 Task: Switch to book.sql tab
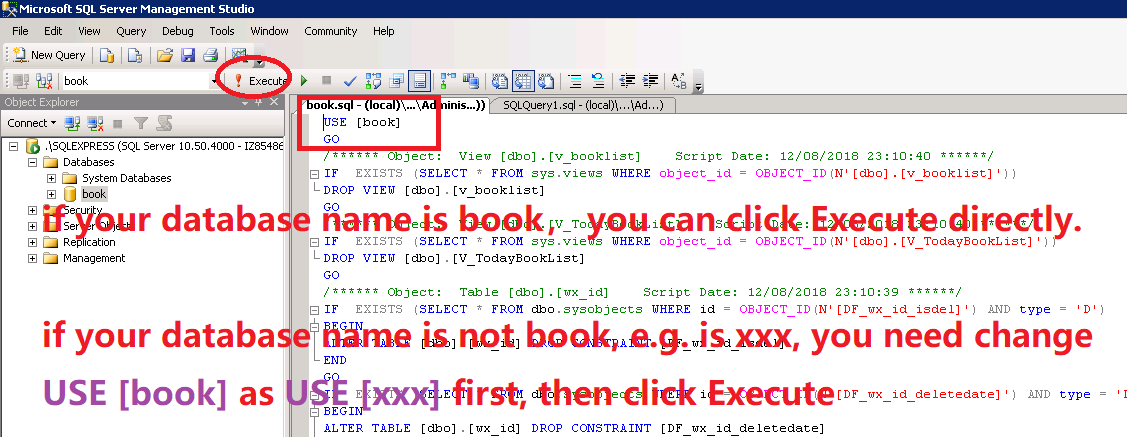(x=395, y=105)
